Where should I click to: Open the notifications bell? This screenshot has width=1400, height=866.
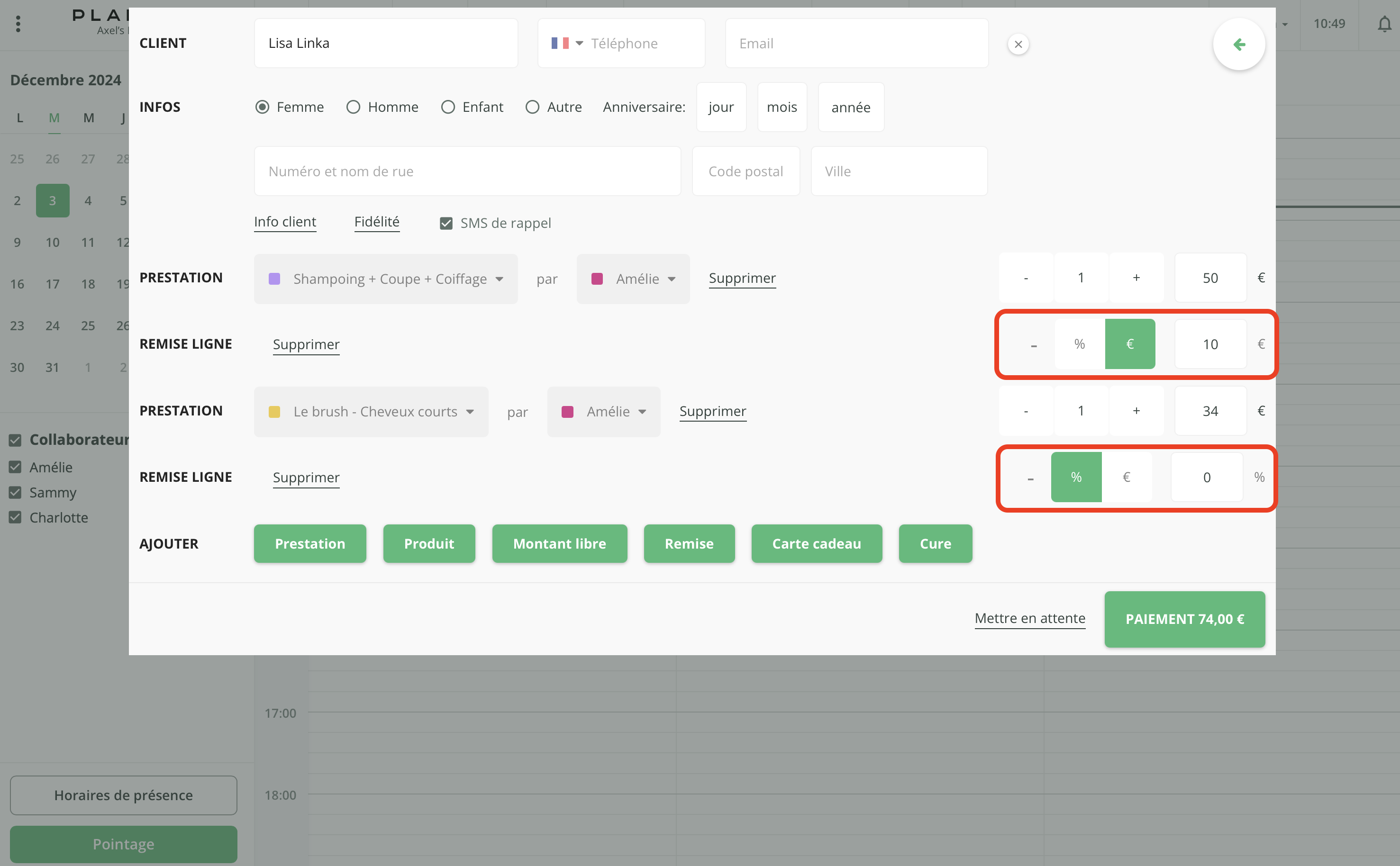click(1384, 24)
